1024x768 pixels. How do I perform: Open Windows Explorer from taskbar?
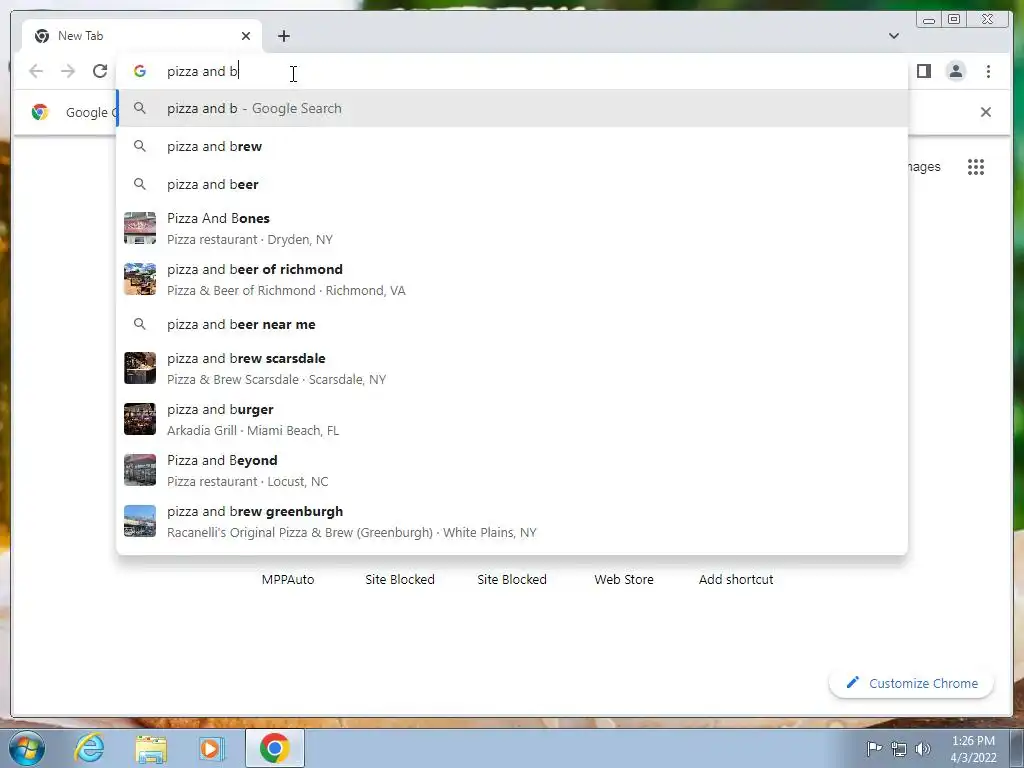point(151,748)
